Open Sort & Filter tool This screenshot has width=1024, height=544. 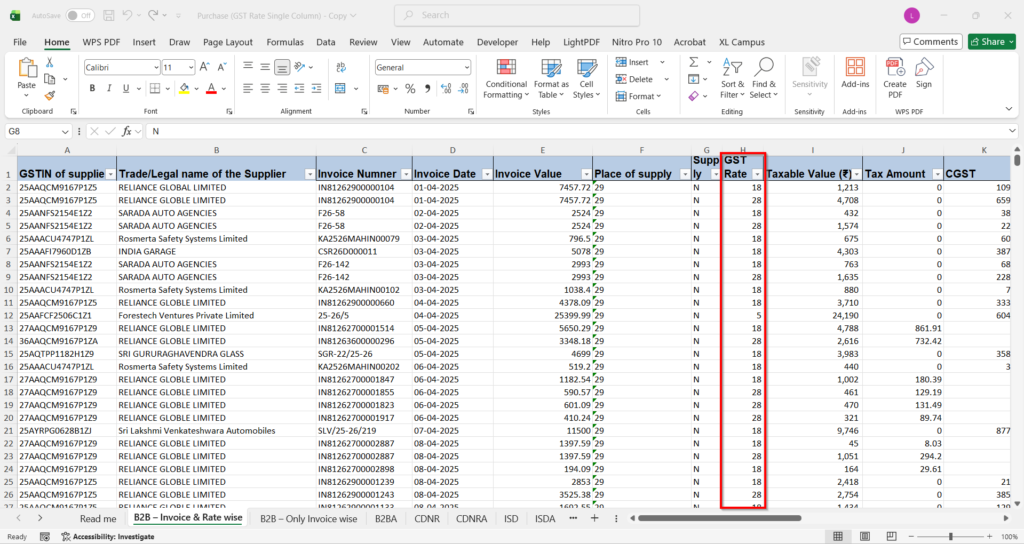tap(732, 79)
